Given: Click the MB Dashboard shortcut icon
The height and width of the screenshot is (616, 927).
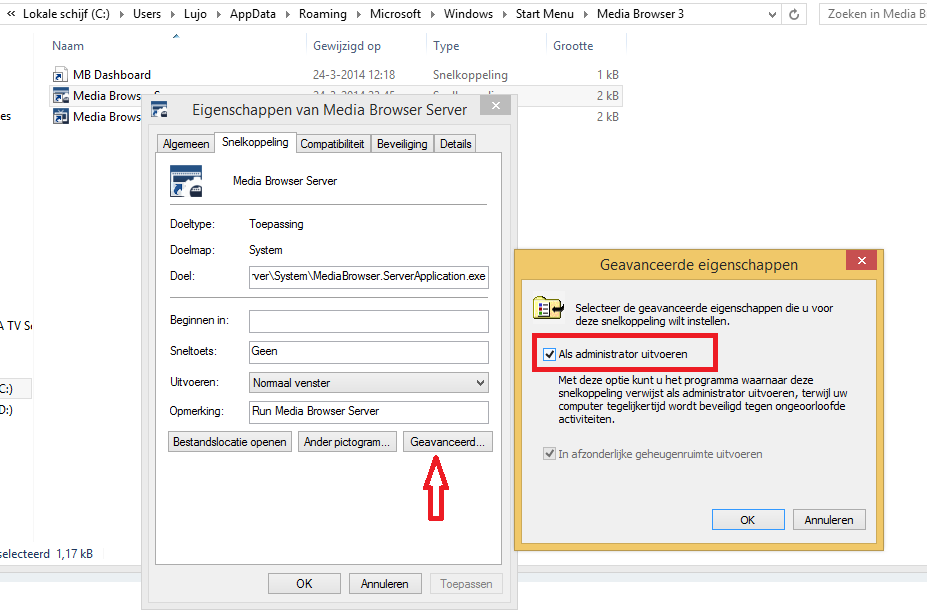Looking at the screenshot, I should 60,74.
